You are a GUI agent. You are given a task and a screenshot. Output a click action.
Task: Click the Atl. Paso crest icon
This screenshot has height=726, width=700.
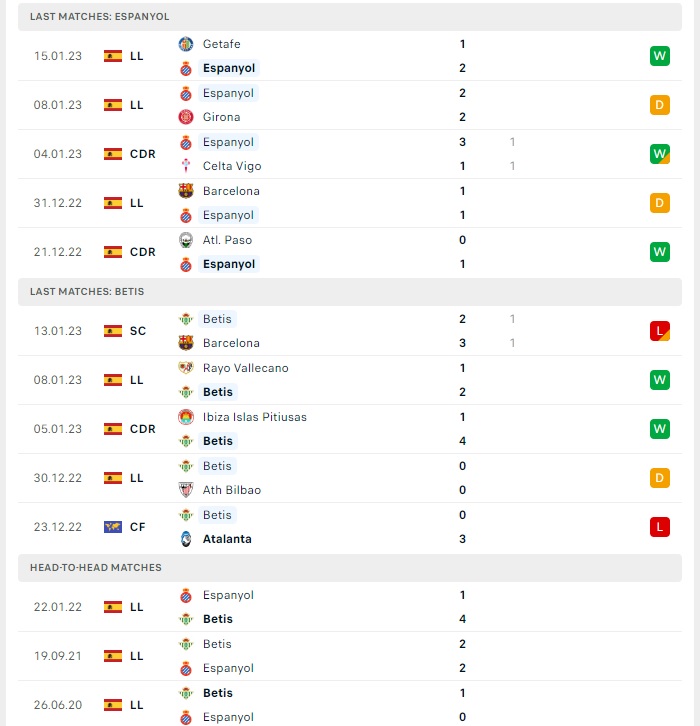186,240
